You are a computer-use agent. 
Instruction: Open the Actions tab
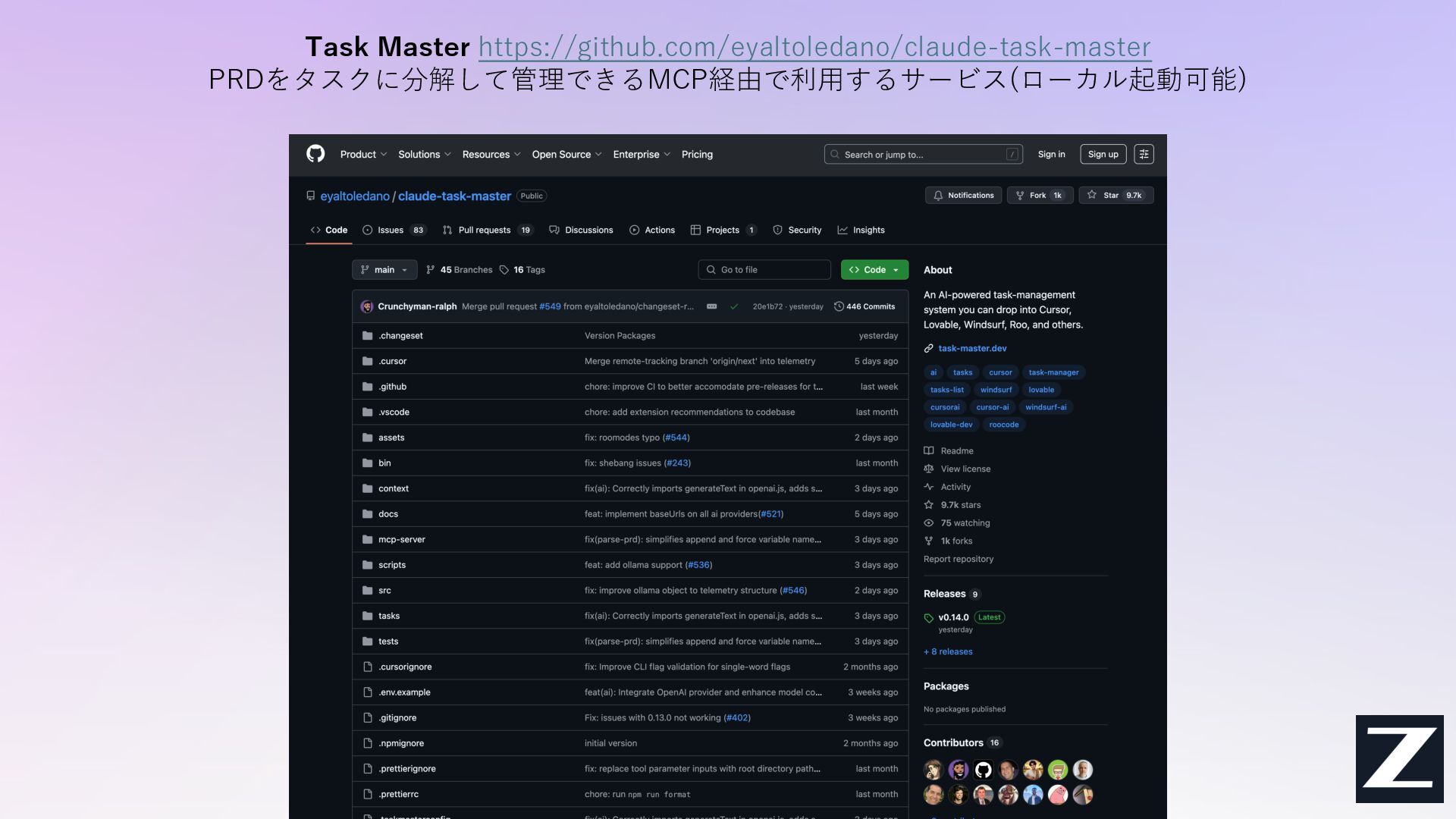tap(652, 230)
